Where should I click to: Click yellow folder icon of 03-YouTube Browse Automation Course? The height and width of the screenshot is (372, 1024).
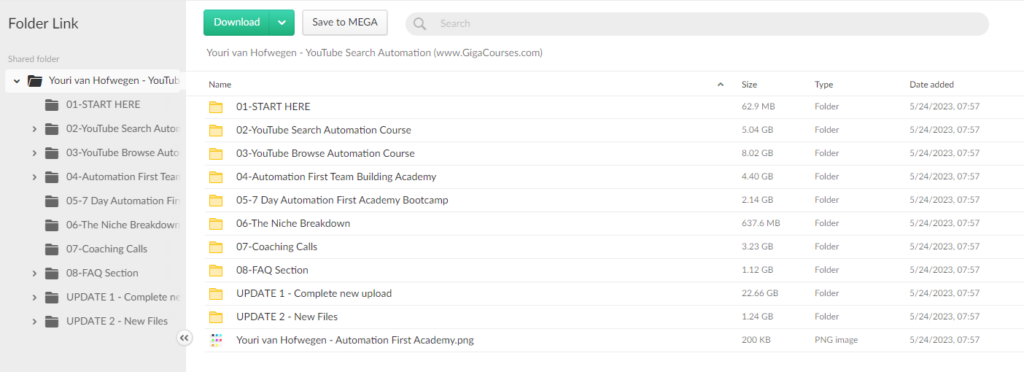click(x=216, y=154)
